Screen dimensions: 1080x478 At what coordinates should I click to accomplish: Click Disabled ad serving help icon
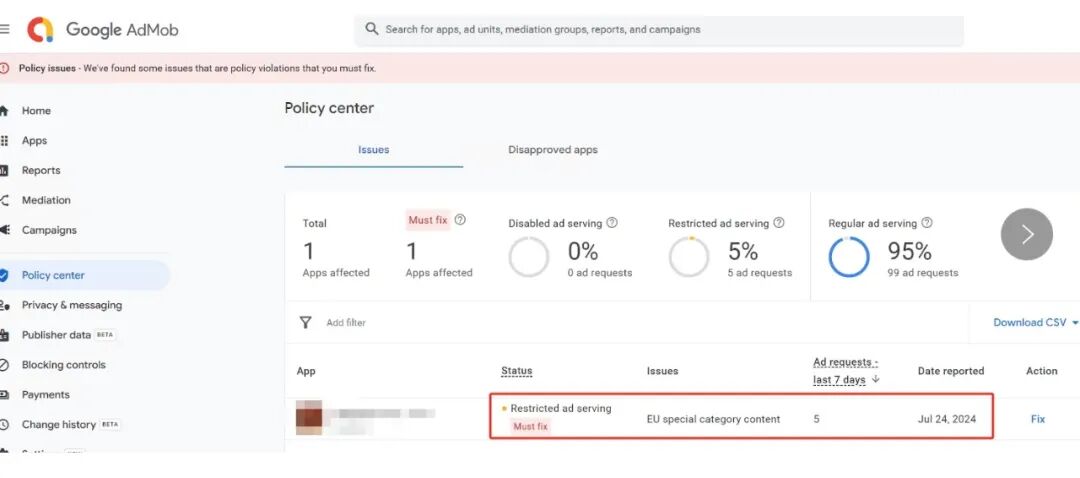612,223
